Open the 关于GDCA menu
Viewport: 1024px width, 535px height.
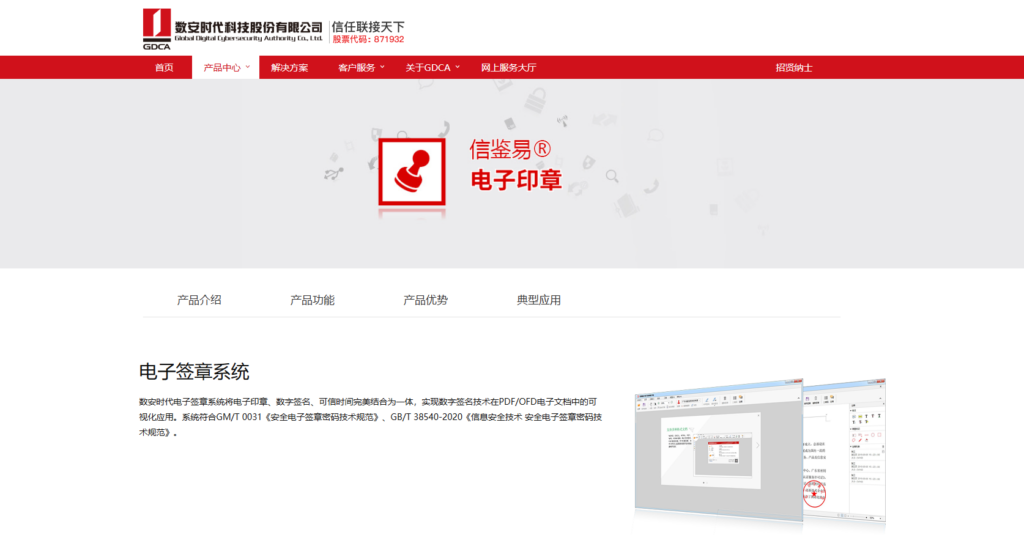(428, 67)
